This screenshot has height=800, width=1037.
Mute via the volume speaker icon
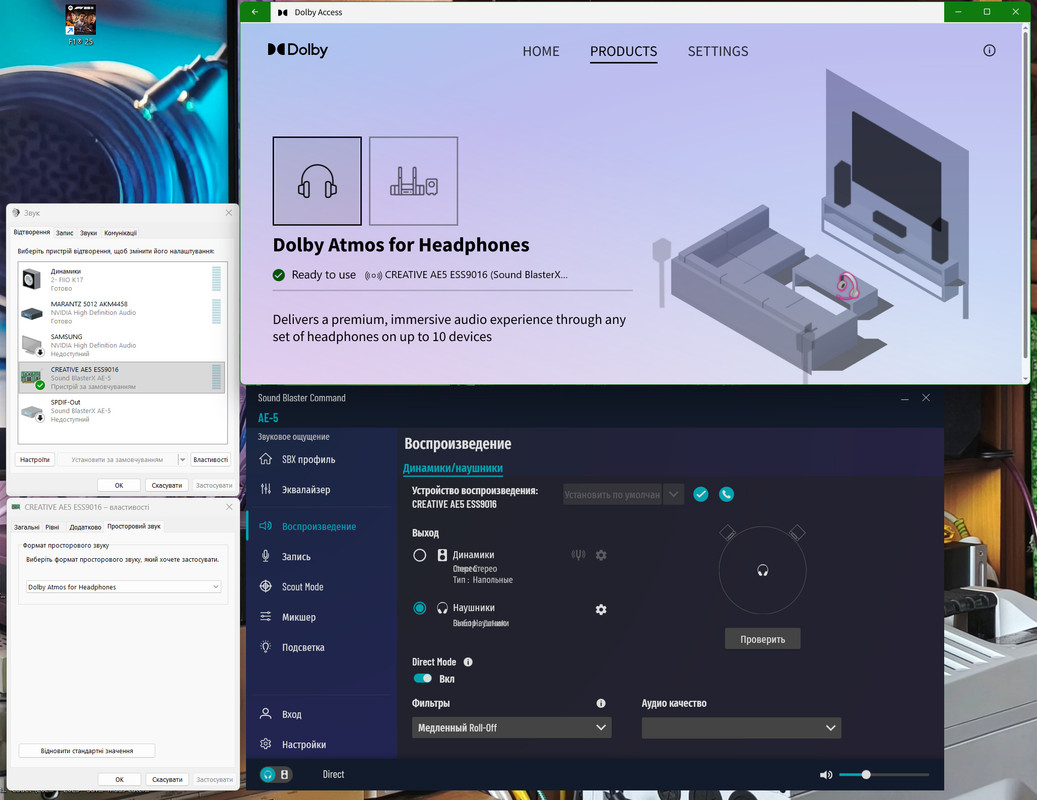coord(826,774)
